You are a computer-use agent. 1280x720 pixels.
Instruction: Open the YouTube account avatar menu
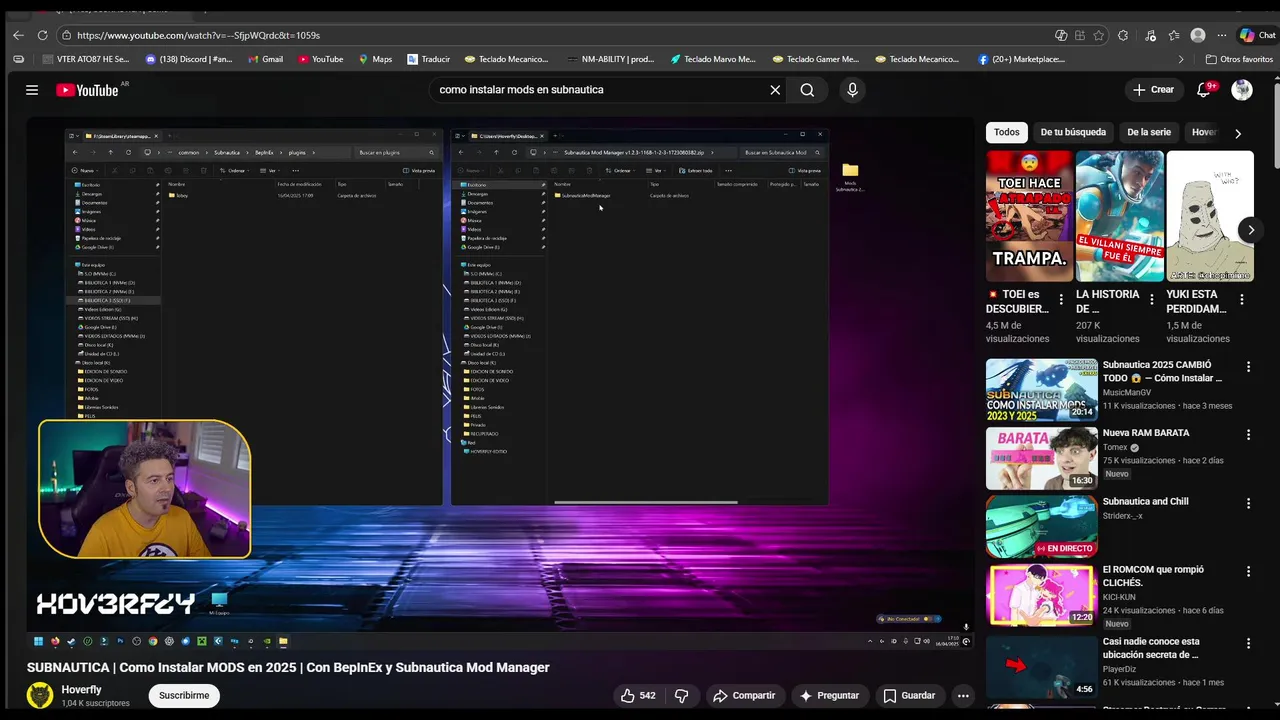point(1242,90)
